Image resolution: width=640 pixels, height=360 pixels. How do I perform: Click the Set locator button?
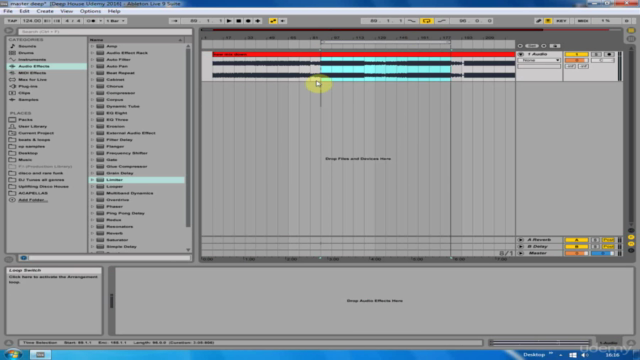pyautogui.click(x=531, y=46)
